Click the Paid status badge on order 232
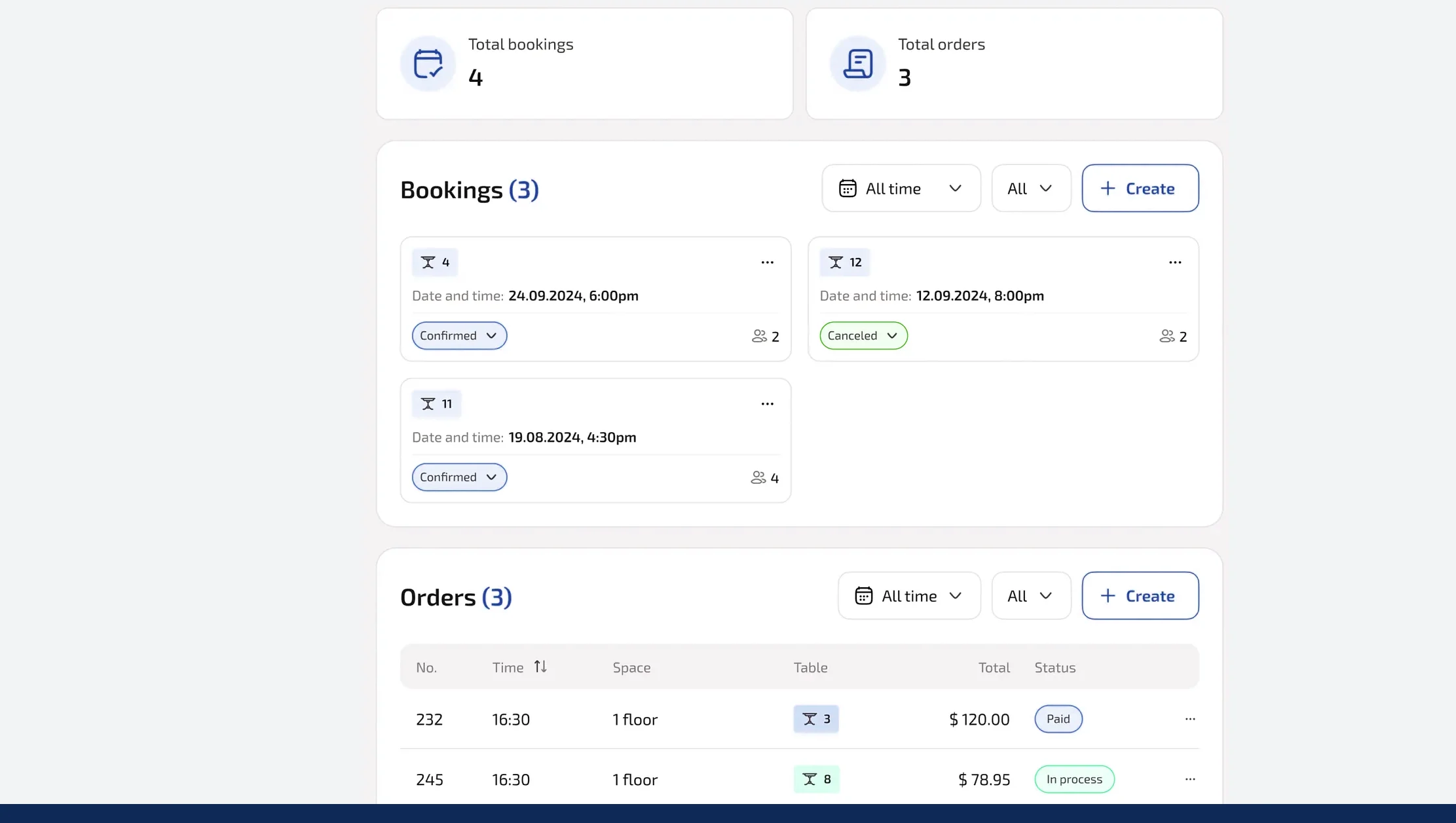The height and width of the screenshot is (823, 1456). pyautogui.click(x=1058, y=719)
